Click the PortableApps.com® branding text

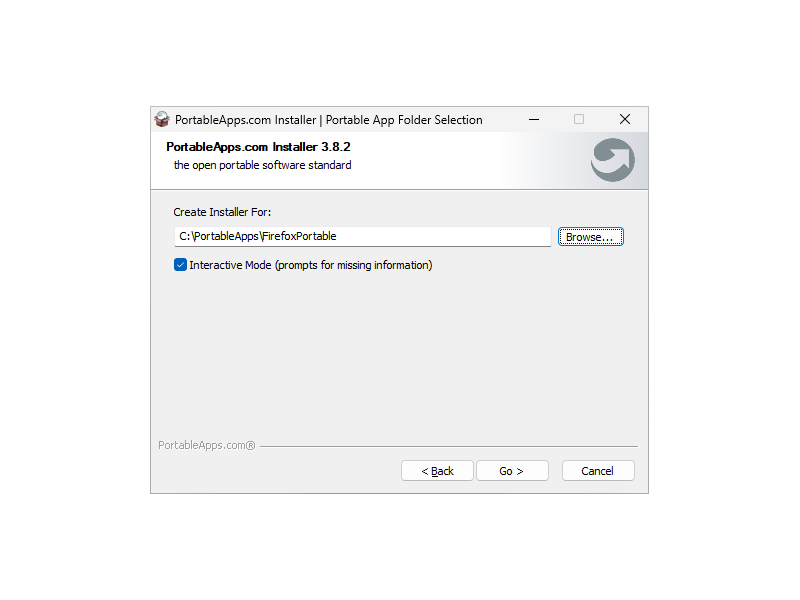point(207,445)
